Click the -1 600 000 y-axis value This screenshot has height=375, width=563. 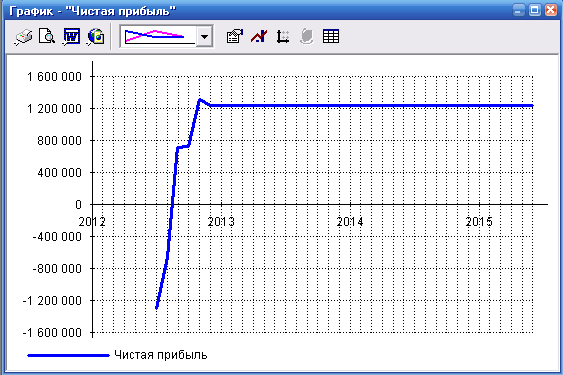tap(52, 333)
